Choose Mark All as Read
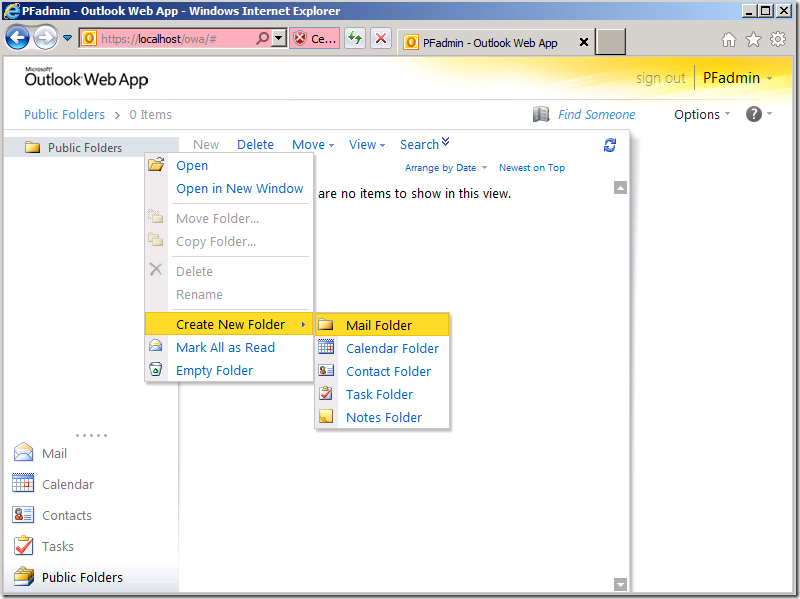 click(229, 347)
